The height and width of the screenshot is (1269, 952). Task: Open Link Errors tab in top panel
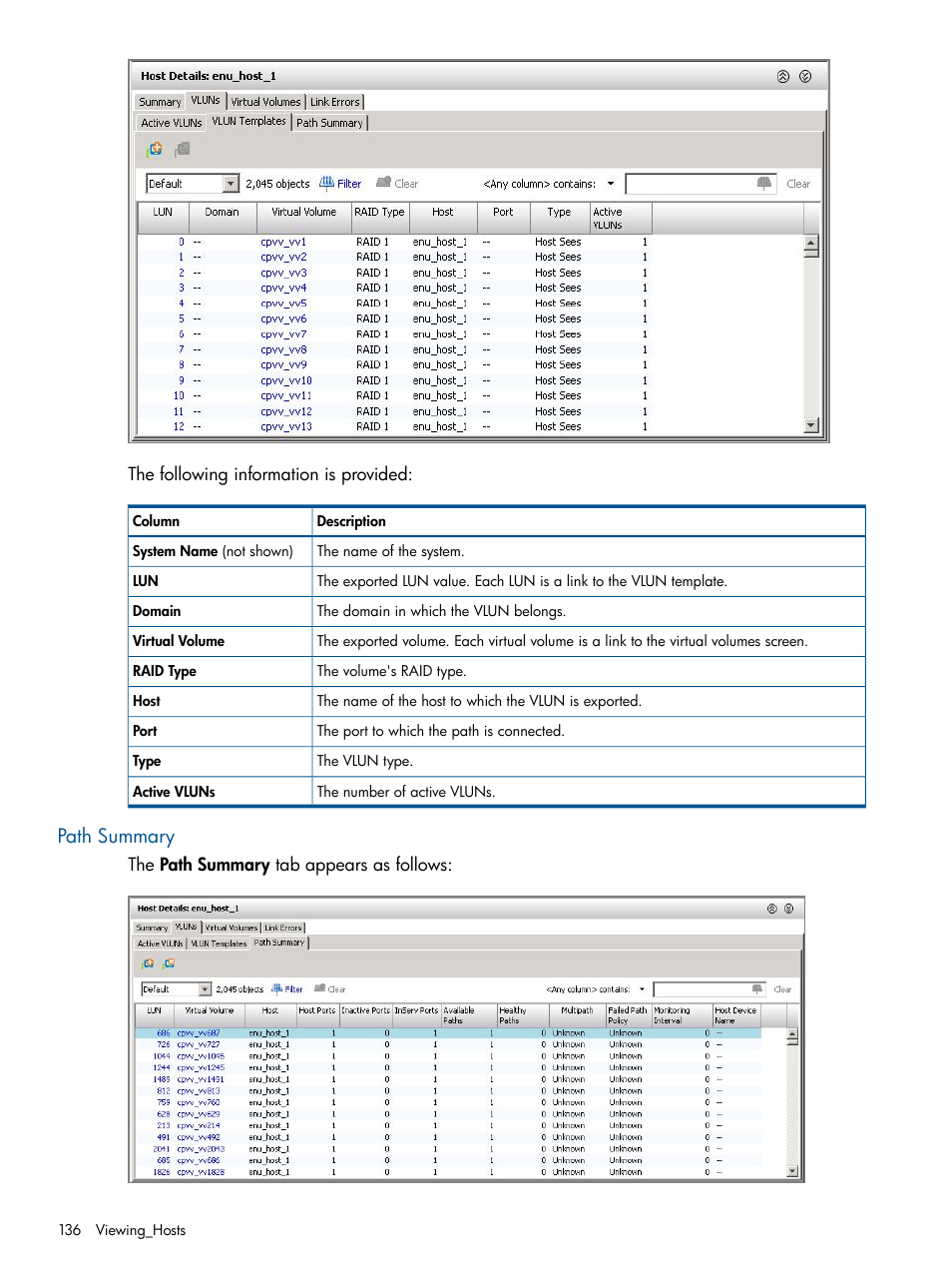coord(334,102)
